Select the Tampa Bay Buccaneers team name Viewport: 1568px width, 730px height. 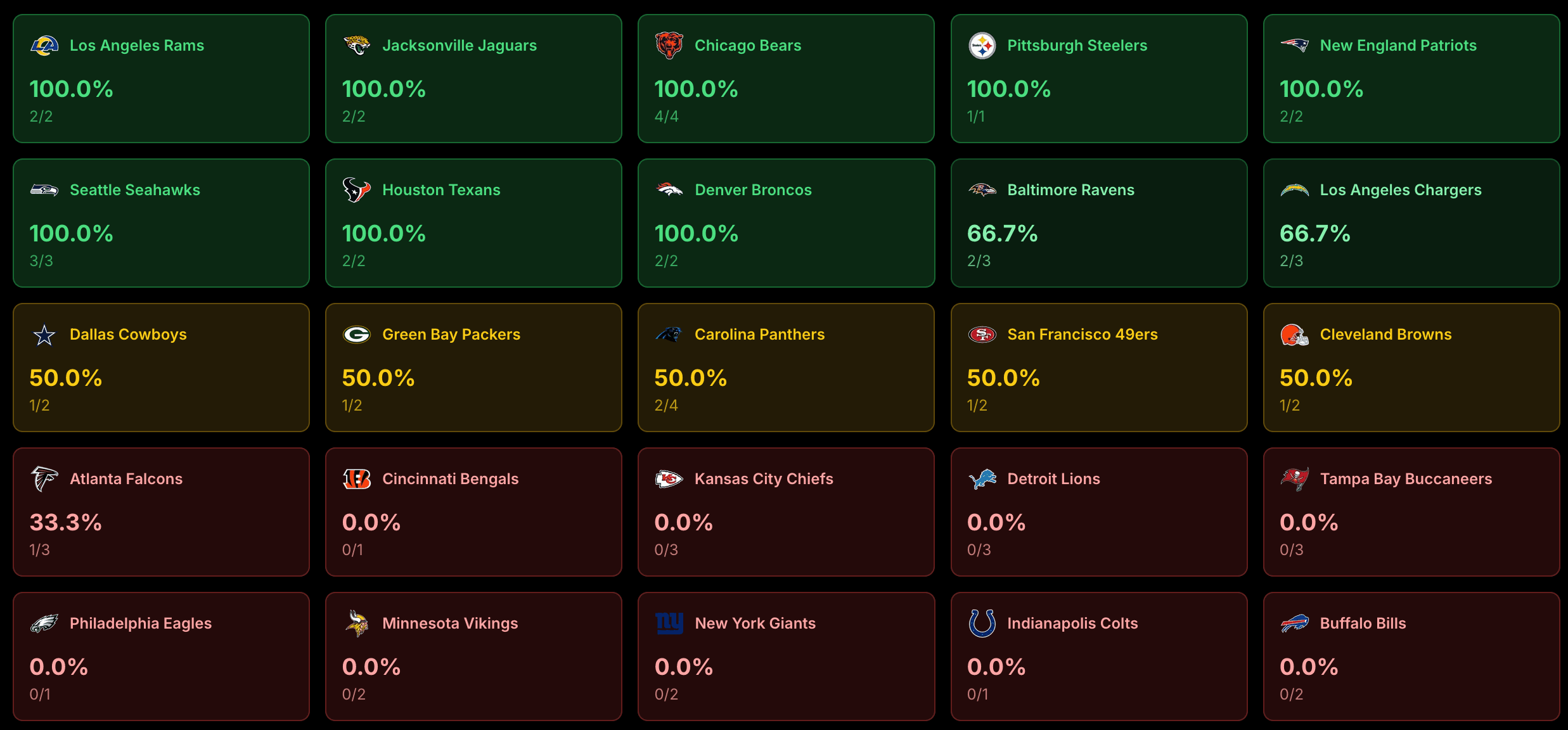(1405, 479)
